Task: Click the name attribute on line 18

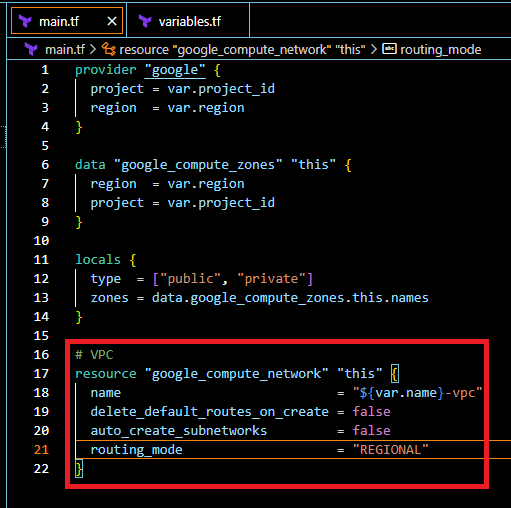Action: (x=106, y=393)
